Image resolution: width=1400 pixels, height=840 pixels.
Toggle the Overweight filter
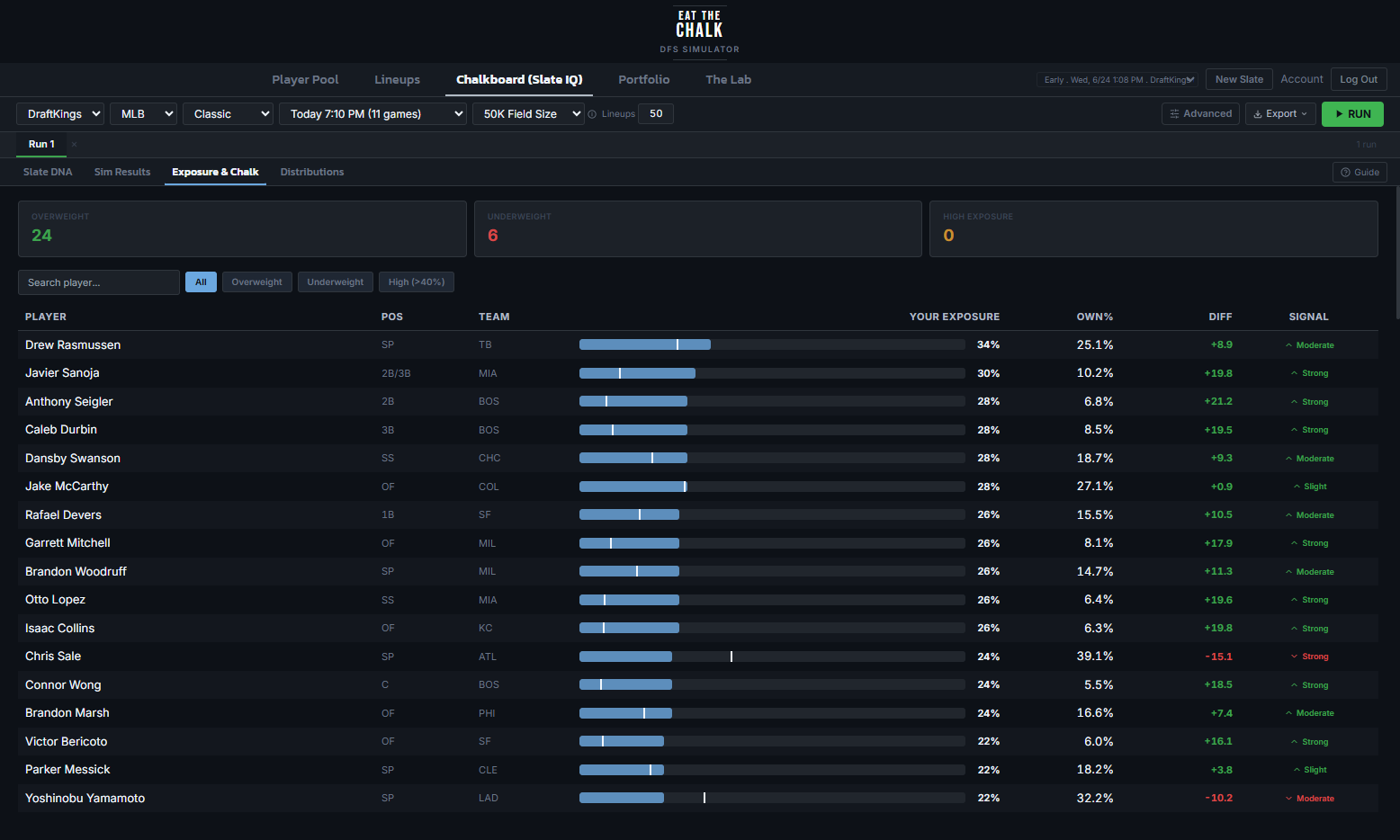tap(256, 282)
